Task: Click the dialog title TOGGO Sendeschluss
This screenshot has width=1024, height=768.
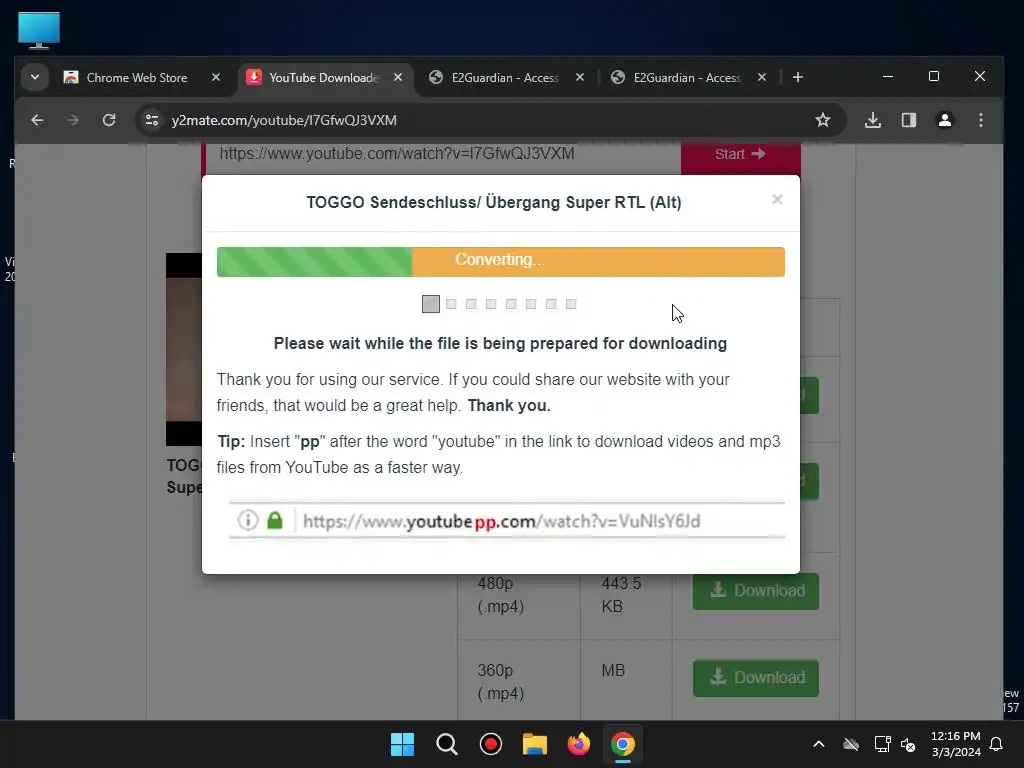Action: point(494,202)
